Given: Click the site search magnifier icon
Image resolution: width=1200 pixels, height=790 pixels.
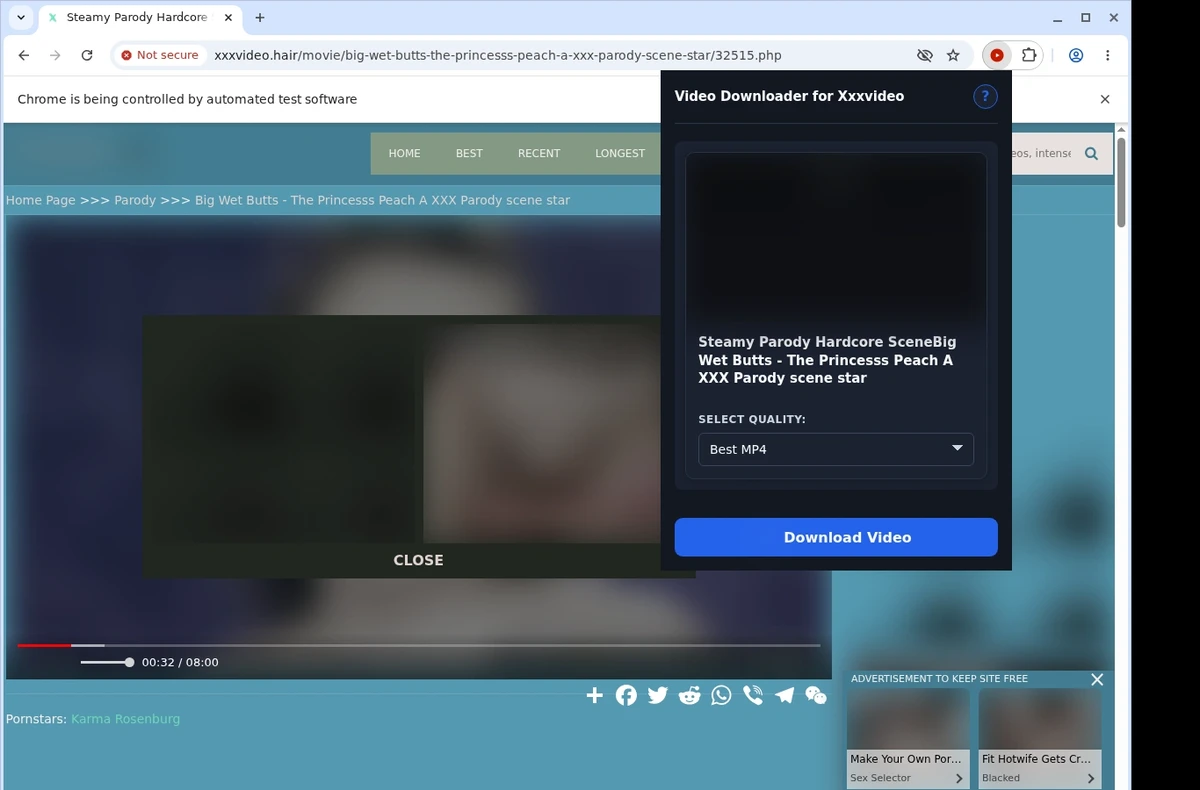Looking at the screenshot, I should [1091, 153].
